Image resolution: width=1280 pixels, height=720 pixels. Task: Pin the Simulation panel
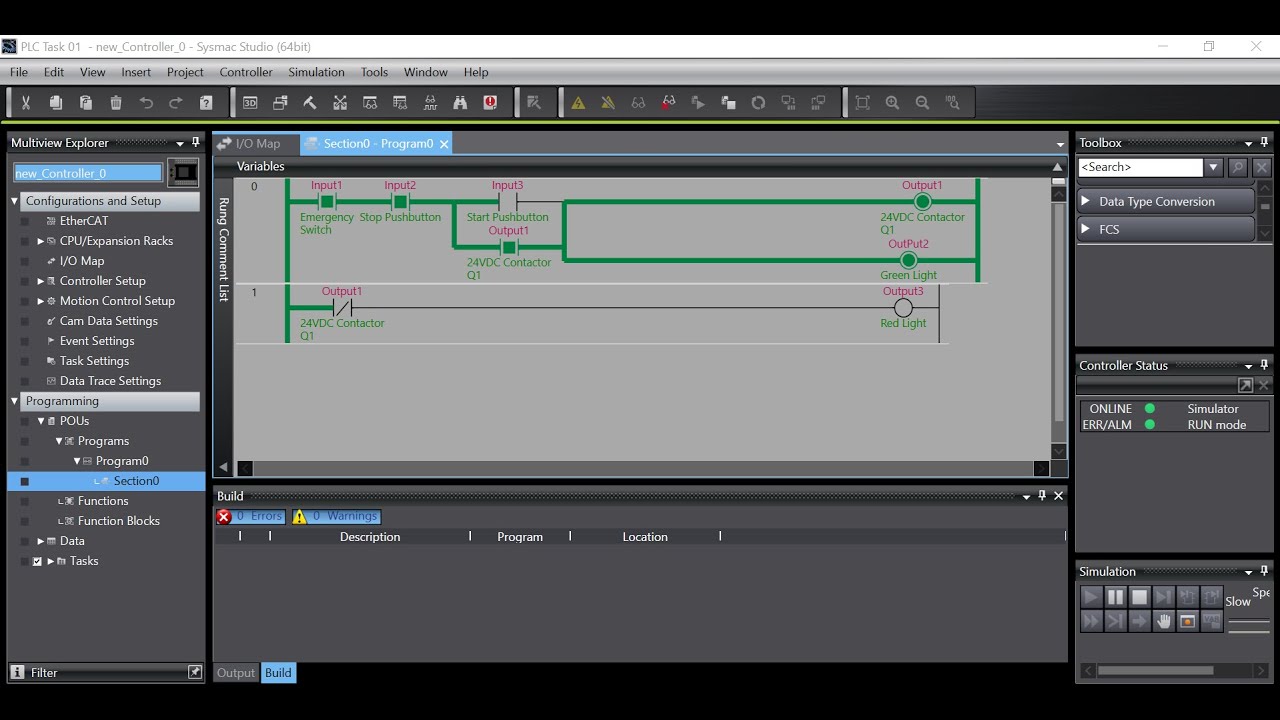(x=1264, y=571)
